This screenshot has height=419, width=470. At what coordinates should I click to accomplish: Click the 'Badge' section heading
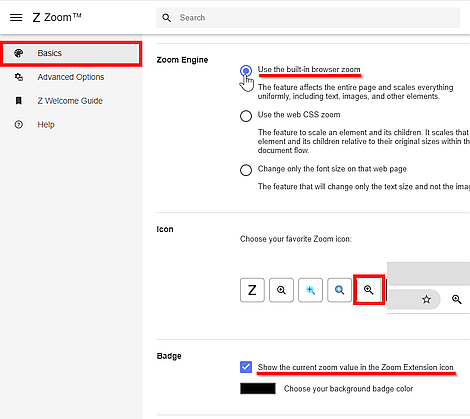point(169,356)
